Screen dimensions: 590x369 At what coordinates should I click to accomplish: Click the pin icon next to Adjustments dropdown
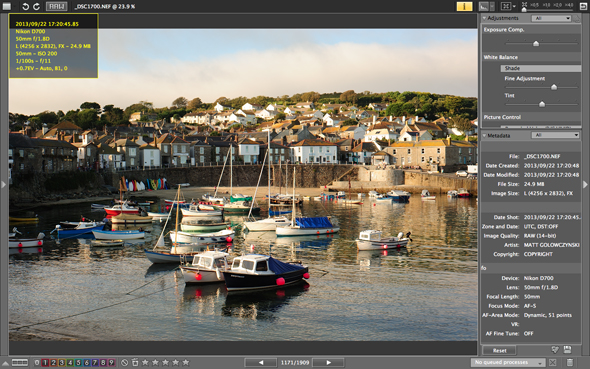577,18
